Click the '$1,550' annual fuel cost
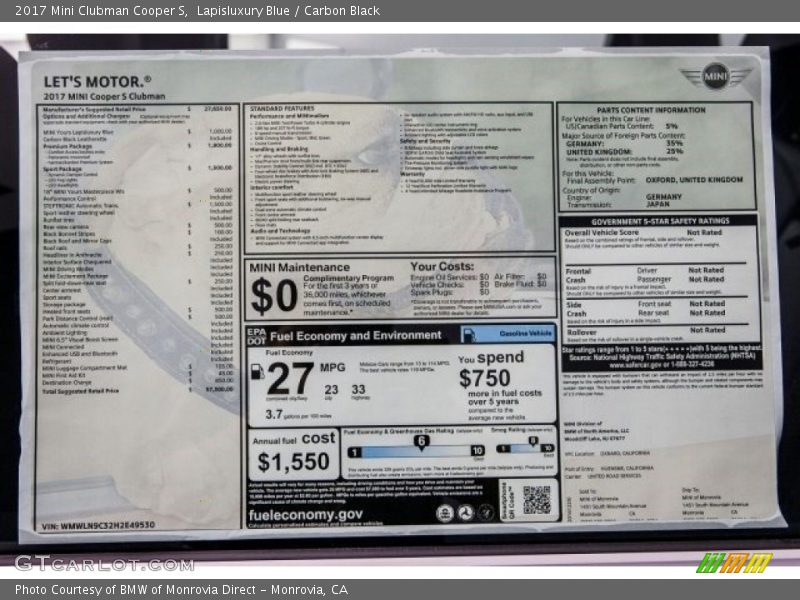Image resolution: width=800 pixels, height=600 pixels. [293, 462]
